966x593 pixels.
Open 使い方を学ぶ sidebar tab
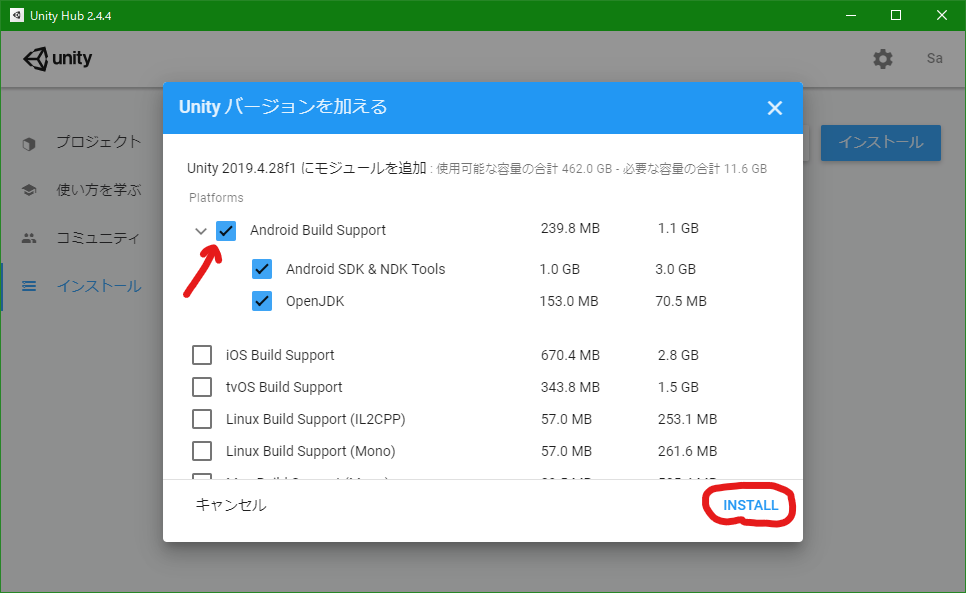point(99,190)
